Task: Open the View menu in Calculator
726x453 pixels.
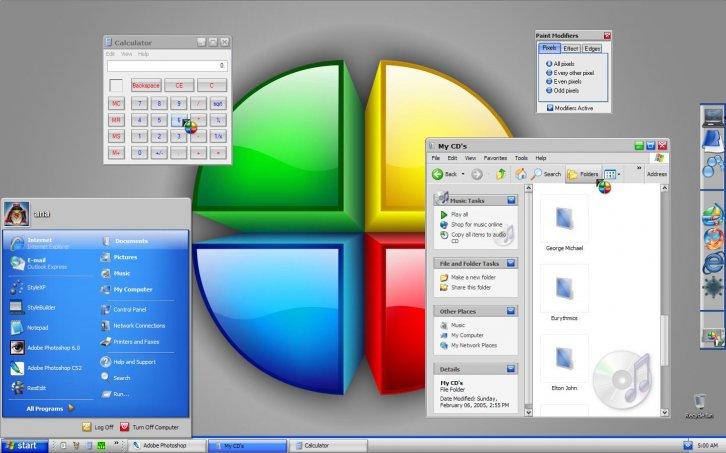Action: click(x=126, y=54)
